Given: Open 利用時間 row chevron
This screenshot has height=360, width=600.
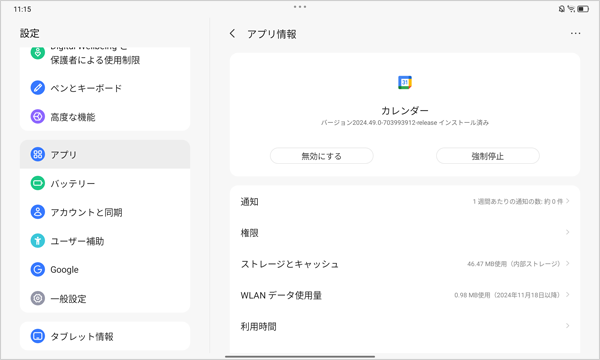Looking at the screenshot, I should pos(567,326).
